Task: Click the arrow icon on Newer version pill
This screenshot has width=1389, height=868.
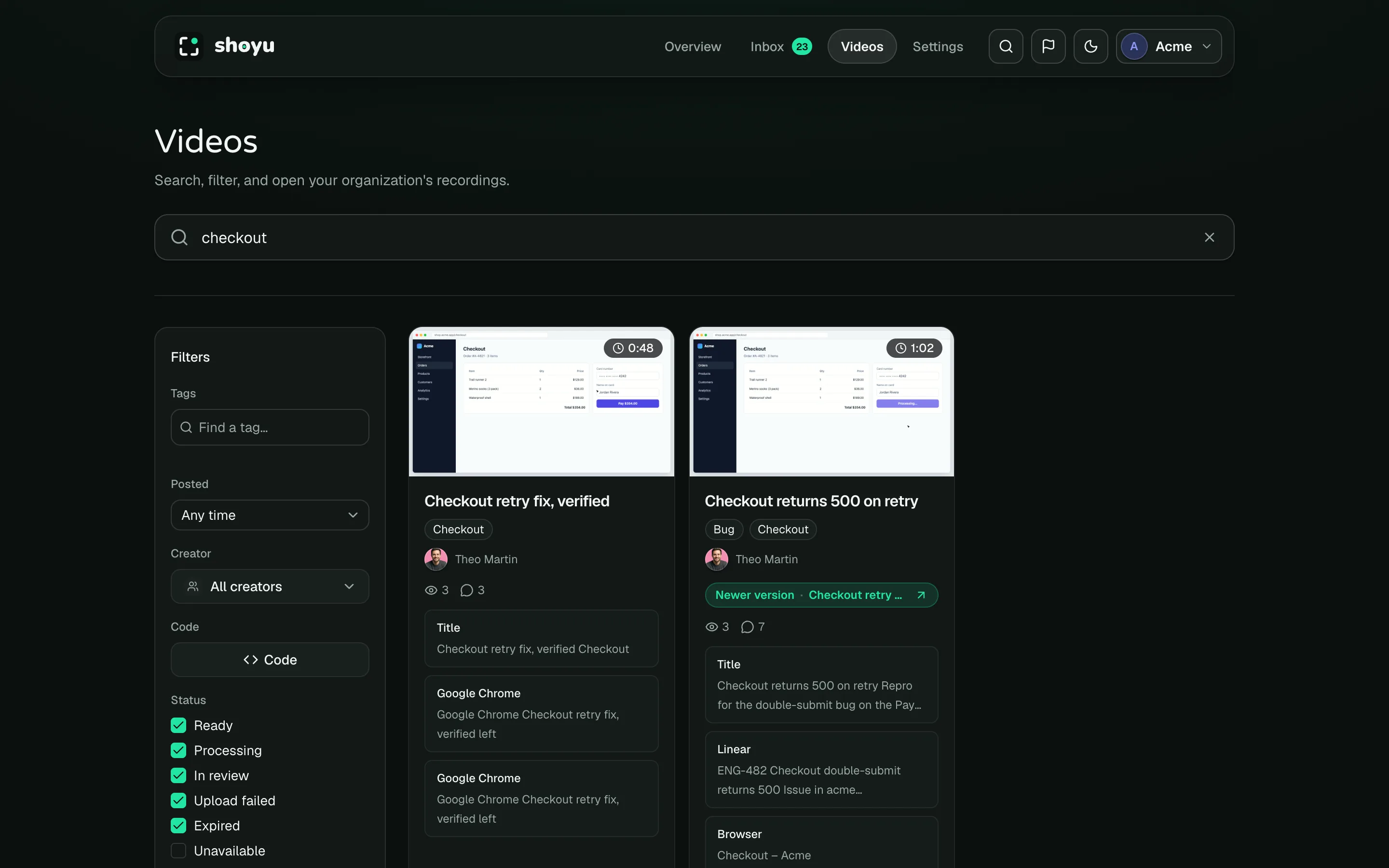Action: [921, 595]
